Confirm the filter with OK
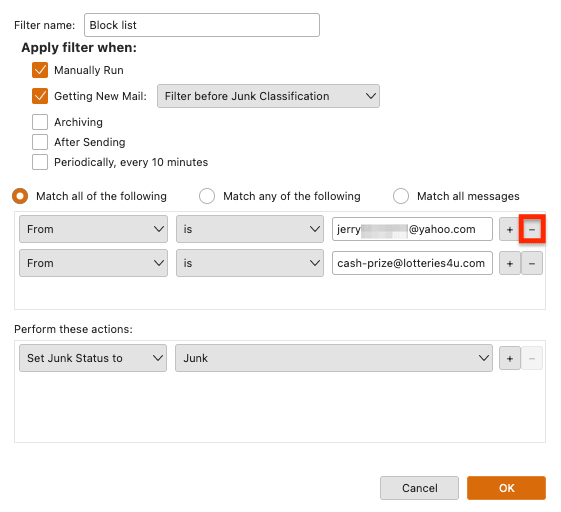Image resolution: width=561 pixels, height=512 pixels. tap(506, 488)
